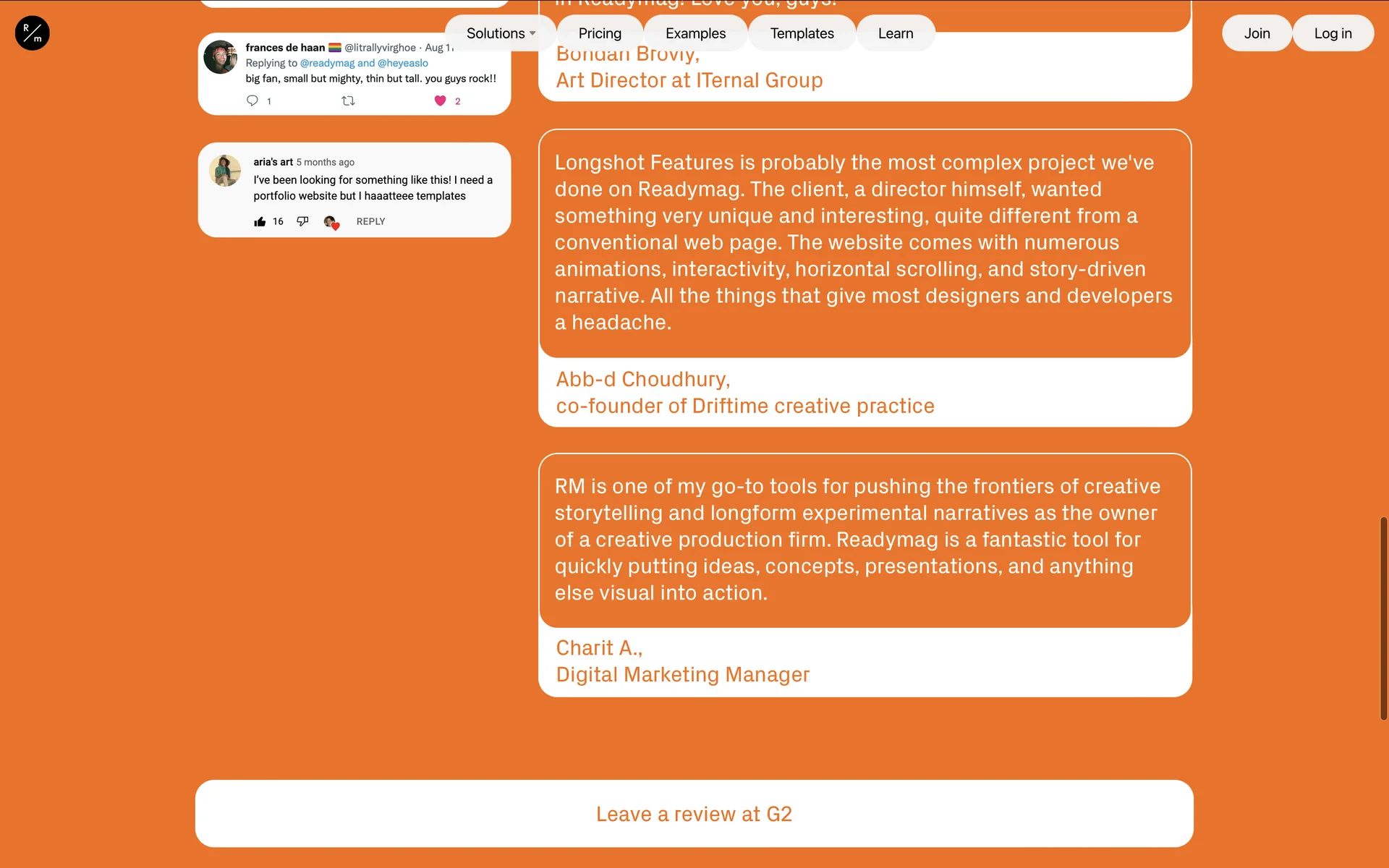This screenshot has height=868, width=1389.
Task: Click the retweet icon on the tweet
Action: click(x=348, y=101)
